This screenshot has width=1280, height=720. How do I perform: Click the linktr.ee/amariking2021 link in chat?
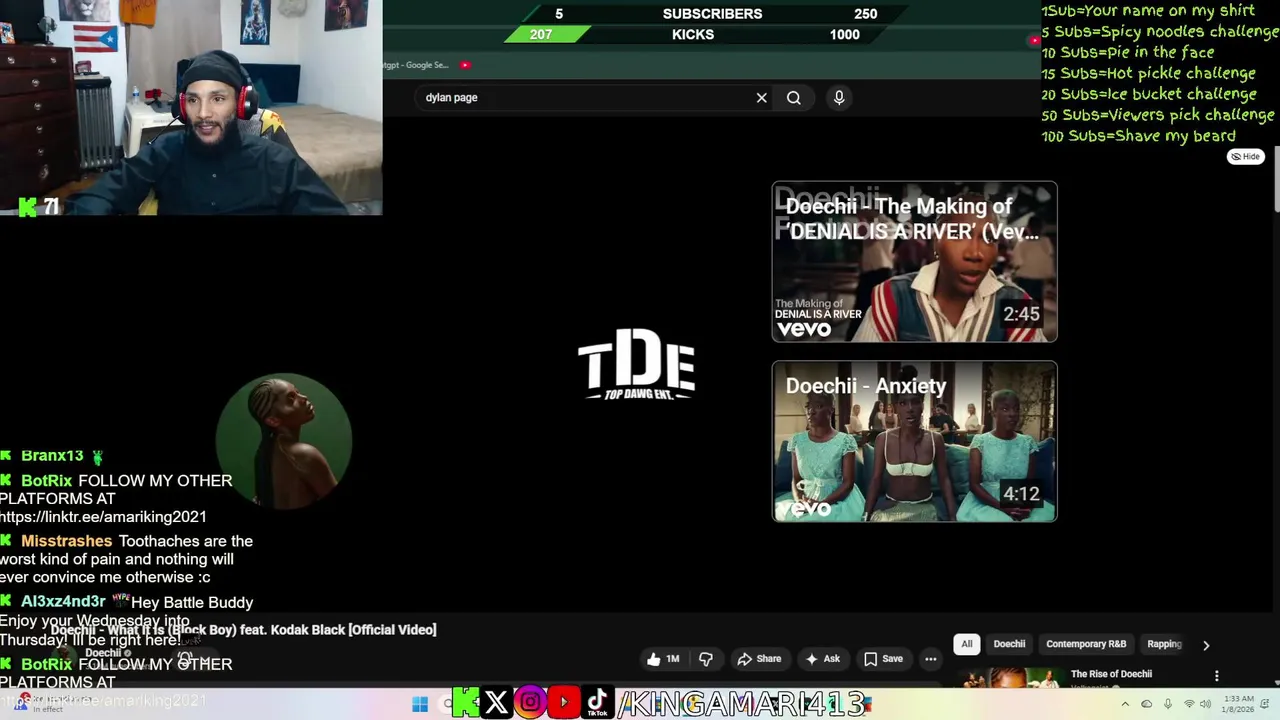[103, 517]
